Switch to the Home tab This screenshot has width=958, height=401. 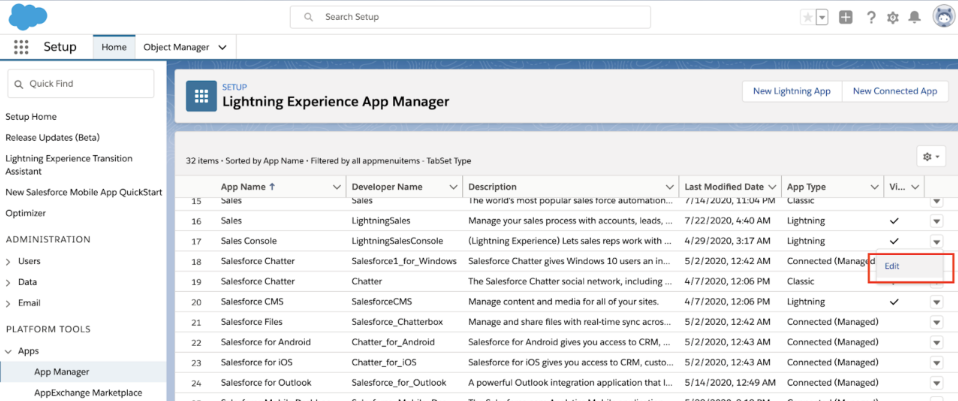[x=114, y=47]
